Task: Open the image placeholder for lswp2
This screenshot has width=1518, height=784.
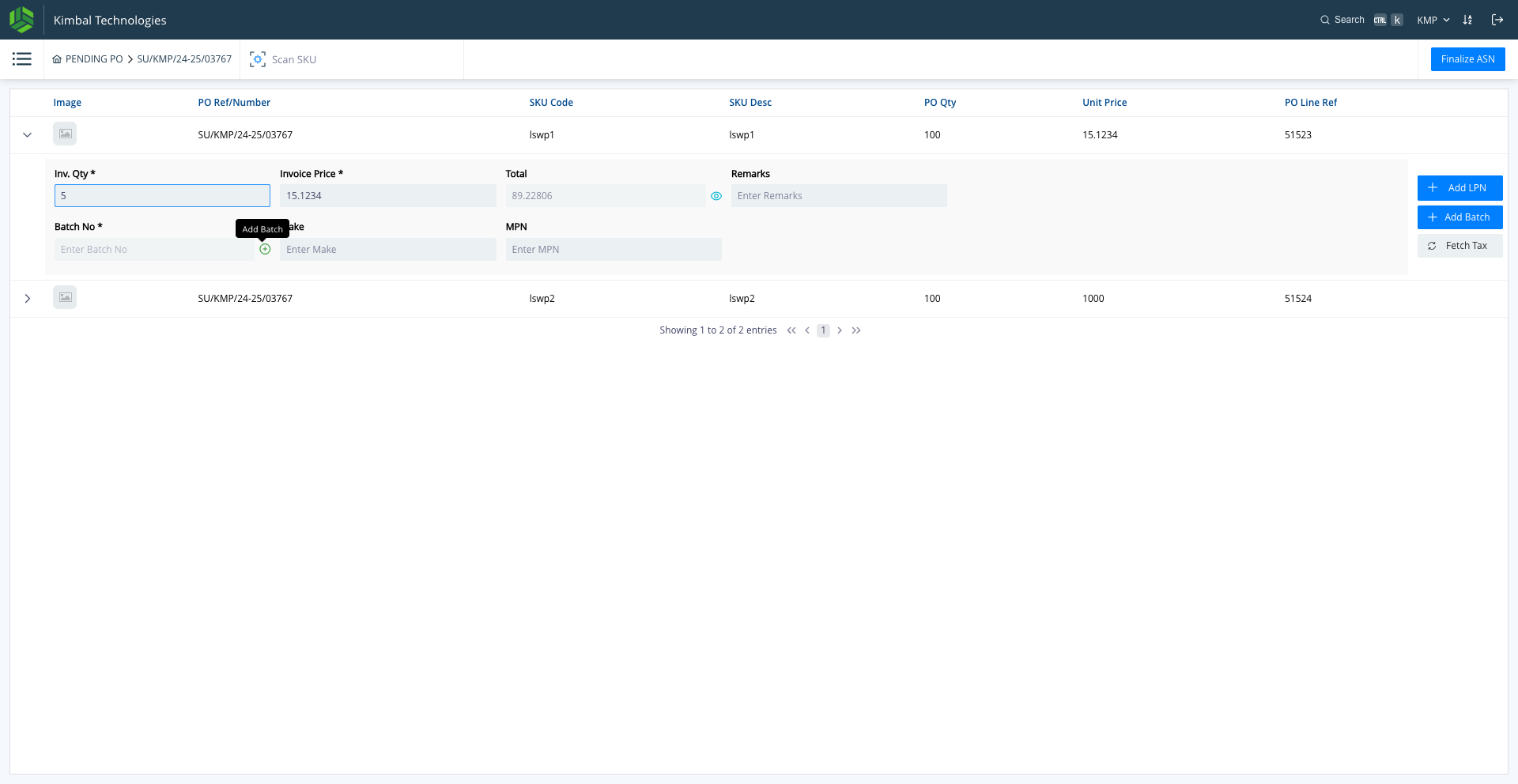Action: click(65, 298)
